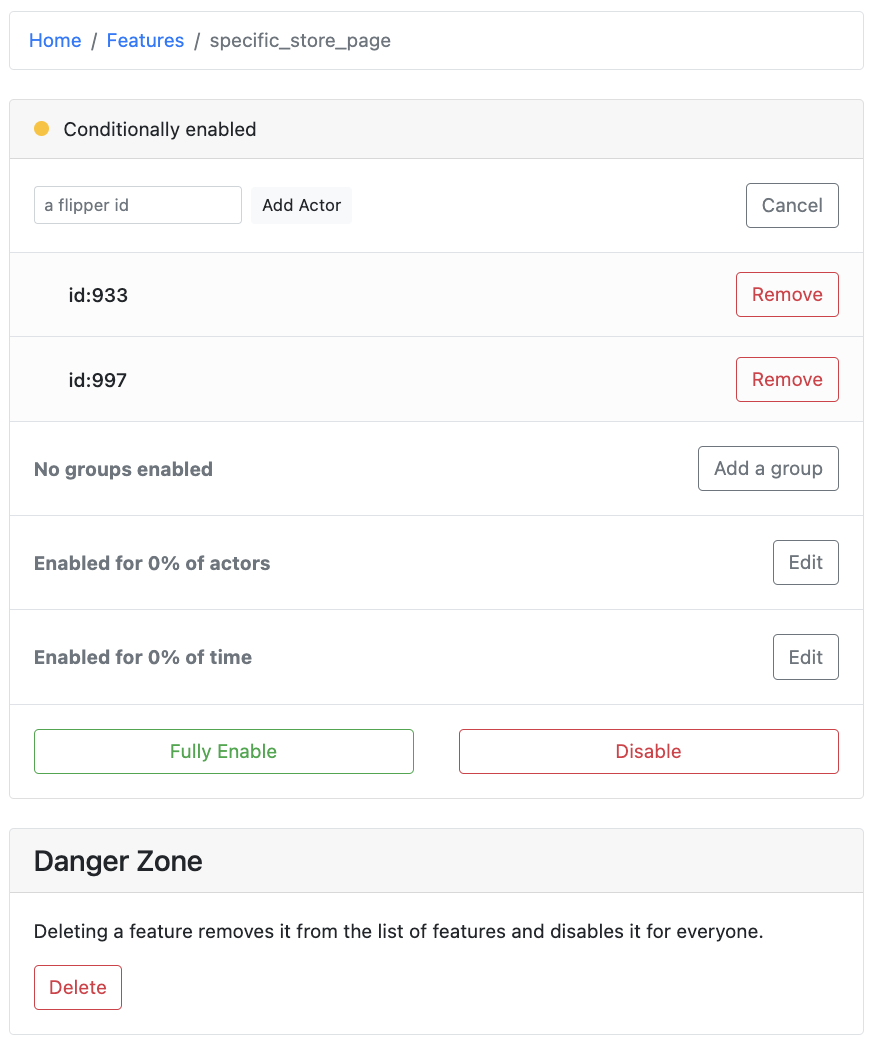
Task: Focus the flipper id input field
Action: 138,205
